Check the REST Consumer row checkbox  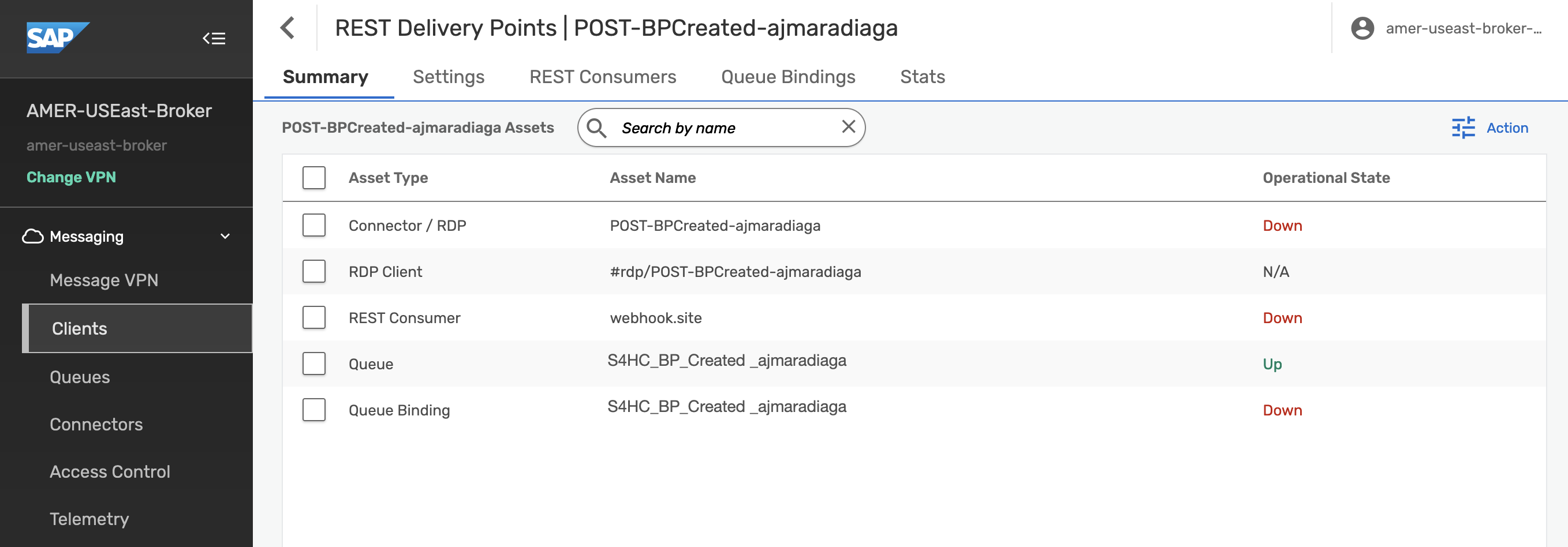click(314, 317)
